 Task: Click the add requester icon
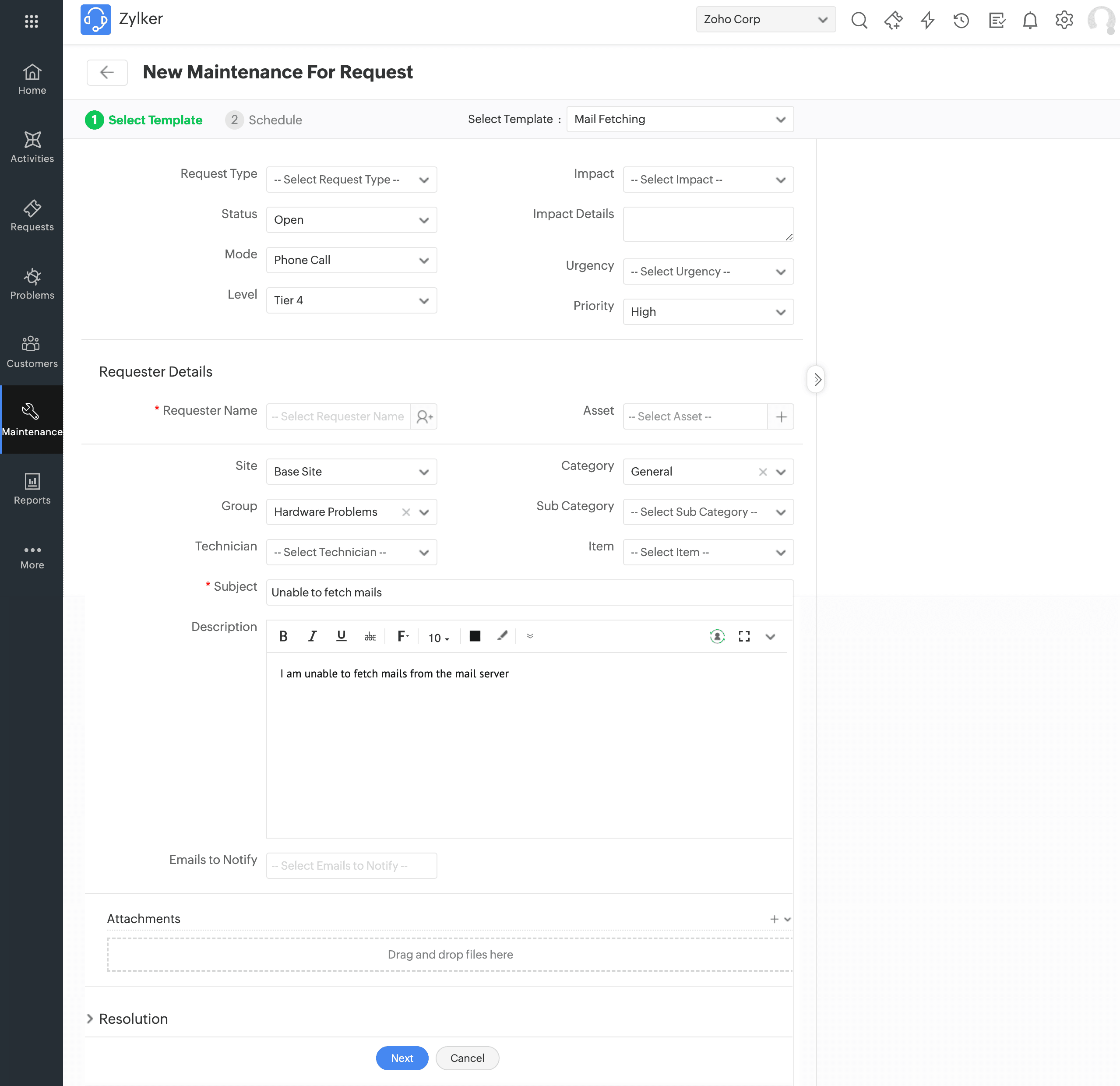coord(424,417)
